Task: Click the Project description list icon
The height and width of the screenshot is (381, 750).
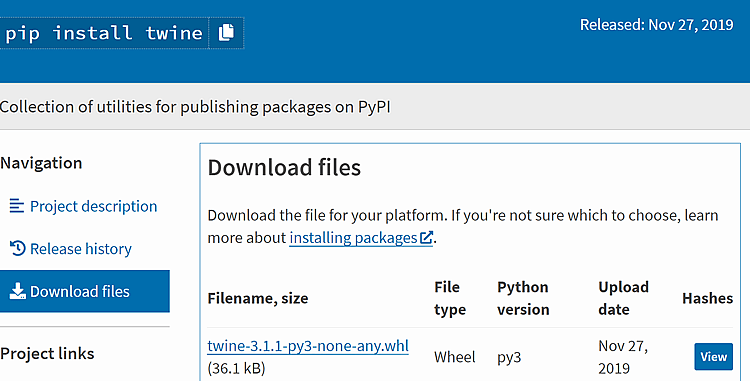Action: point(17,206)
